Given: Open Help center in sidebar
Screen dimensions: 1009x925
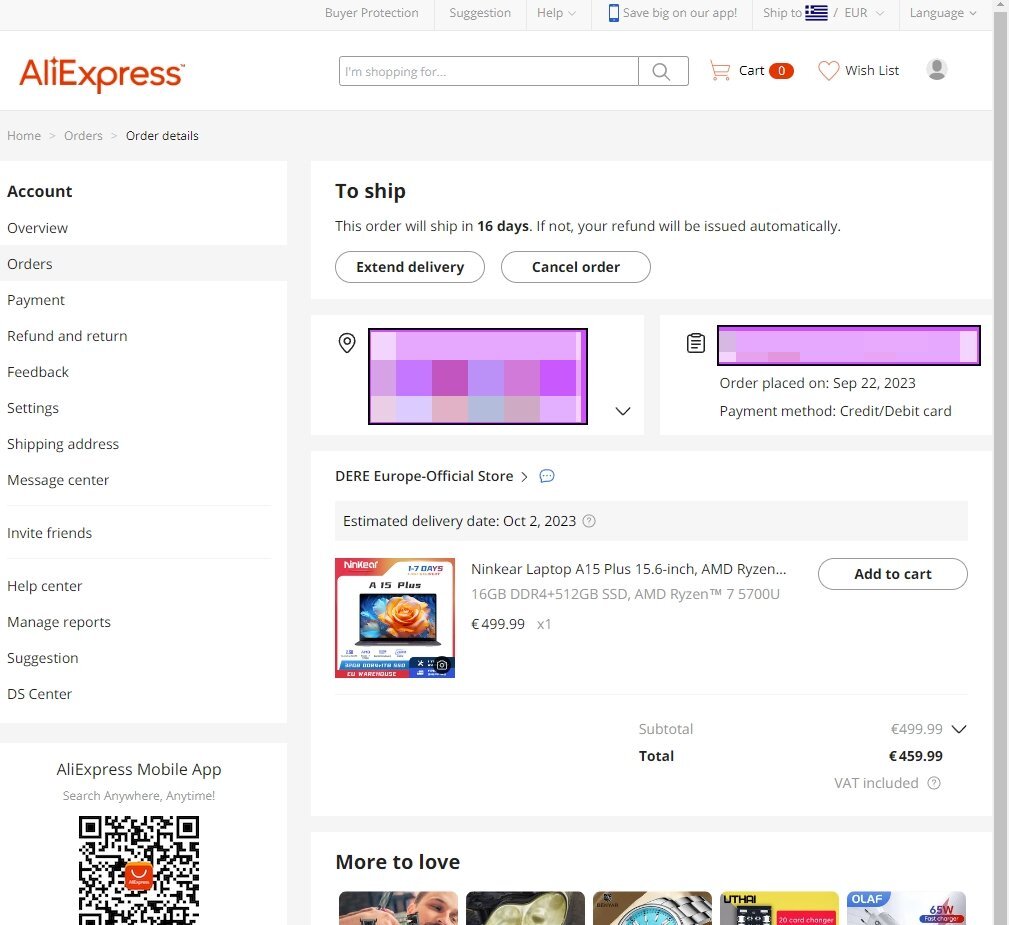Looking at the screenshot, I should 44,586.
